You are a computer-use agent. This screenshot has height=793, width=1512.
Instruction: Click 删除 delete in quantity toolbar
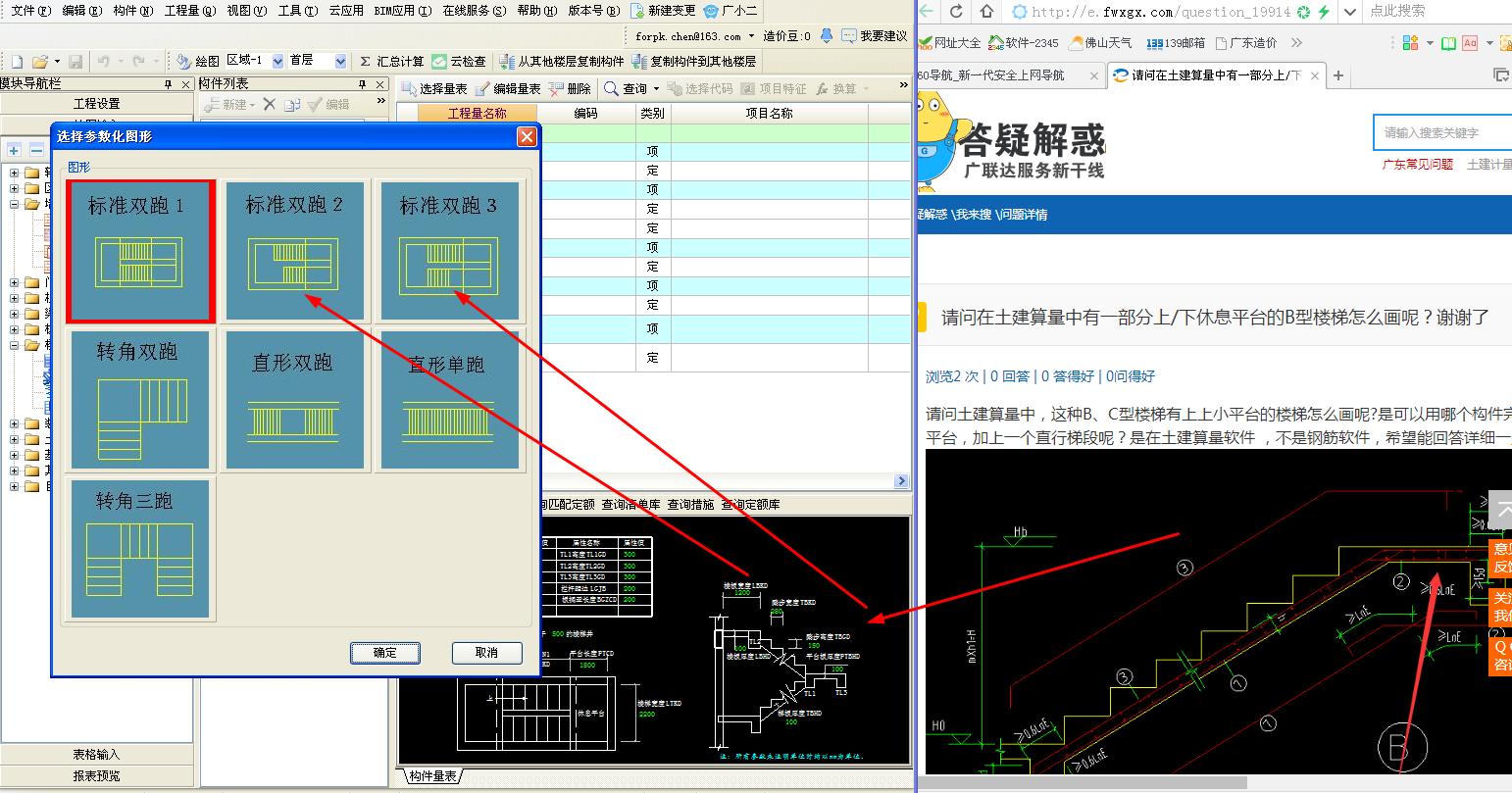(570, 88)
